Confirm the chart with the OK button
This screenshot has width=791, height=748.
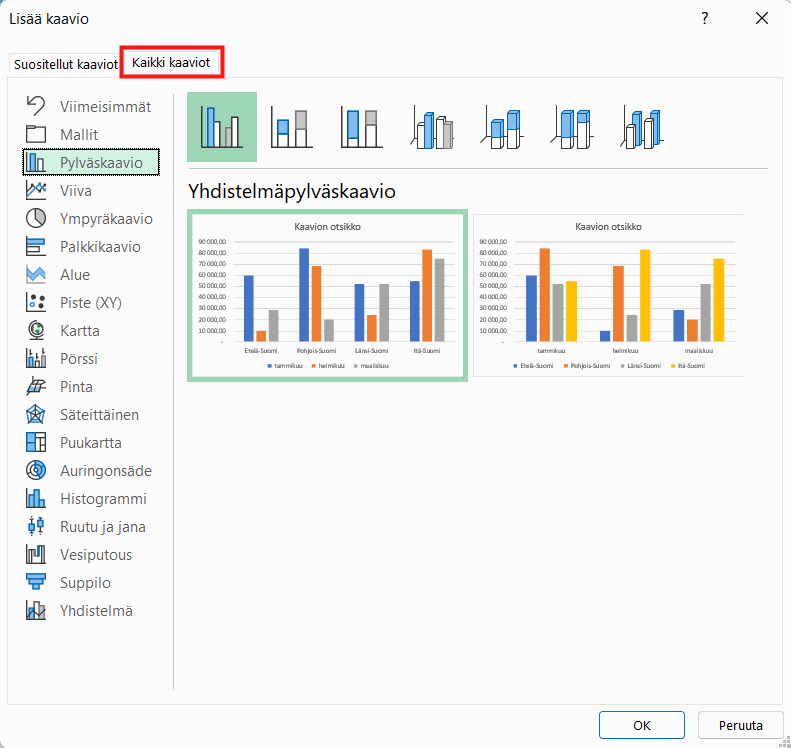[642, 725]
